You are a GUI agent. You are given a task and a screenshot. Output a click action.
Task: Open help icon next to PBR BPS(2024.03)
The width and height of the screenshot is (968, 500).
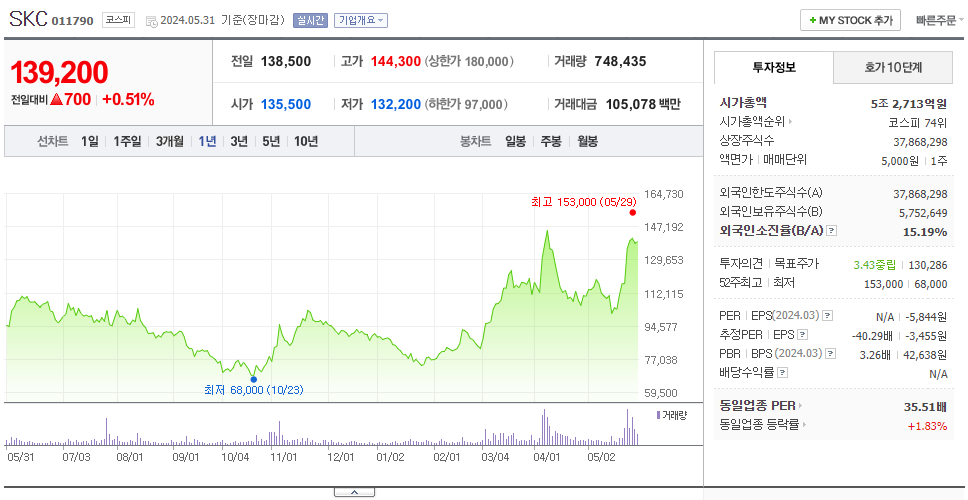coord(832,354)
